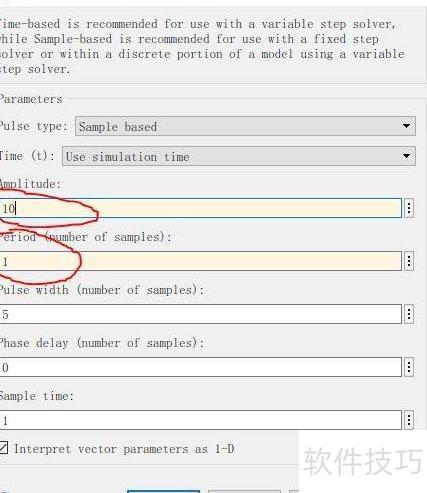Open the three-dot menu beside Period field
427x493 pixels.
tap(409, 261)
